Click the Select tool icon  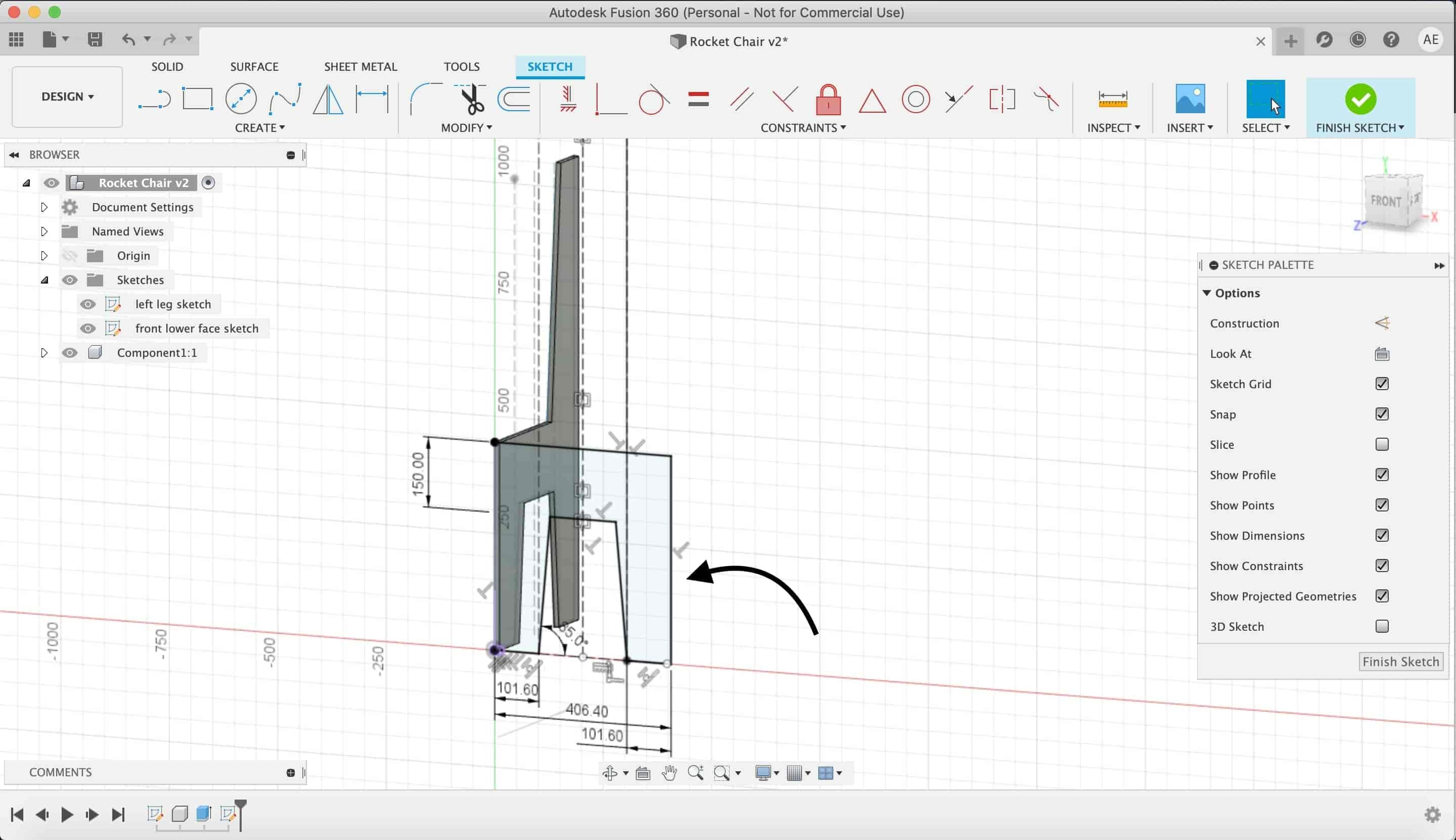click(1265, 99)
